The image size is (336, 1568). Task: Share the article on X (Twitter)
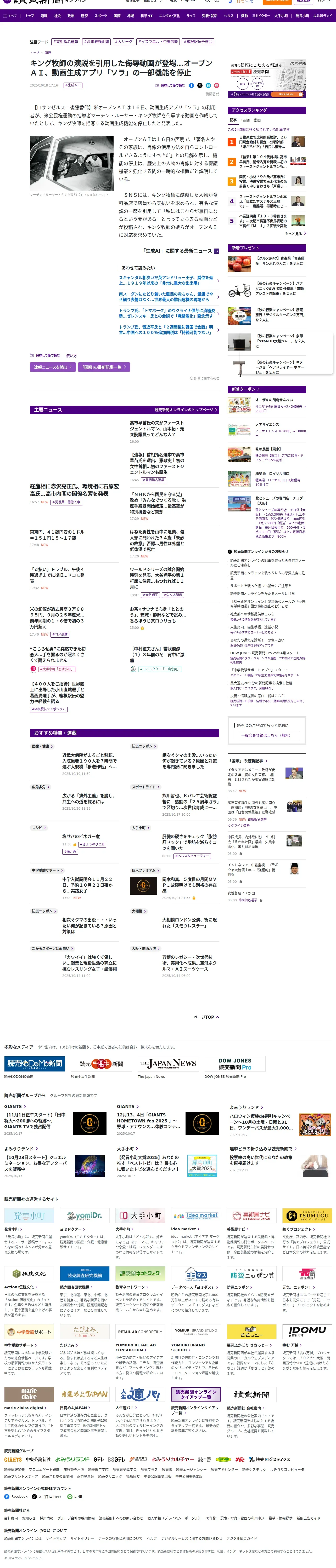point(200,86)
